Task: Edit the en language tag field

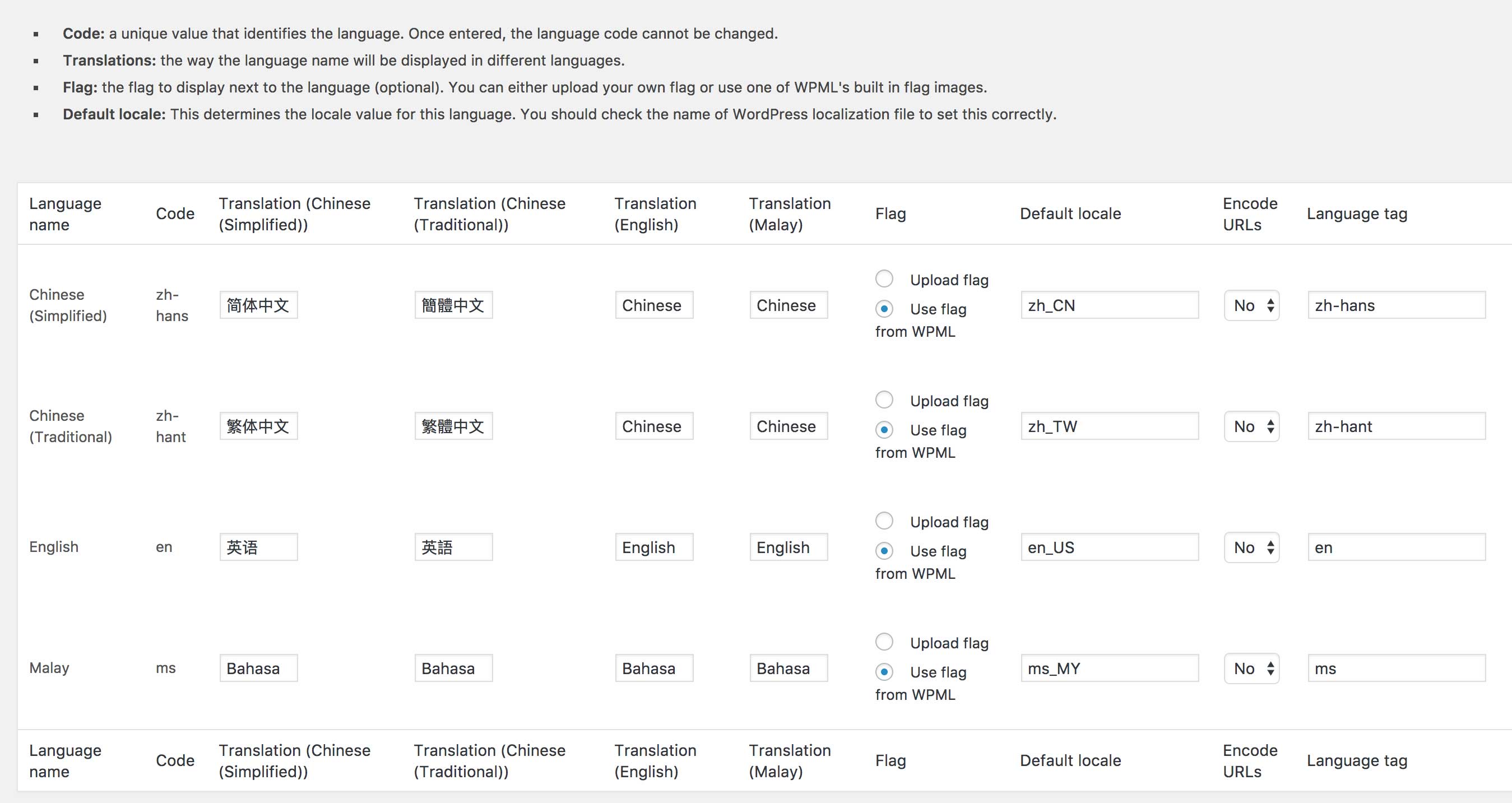Action: [x=1397, y=547]
